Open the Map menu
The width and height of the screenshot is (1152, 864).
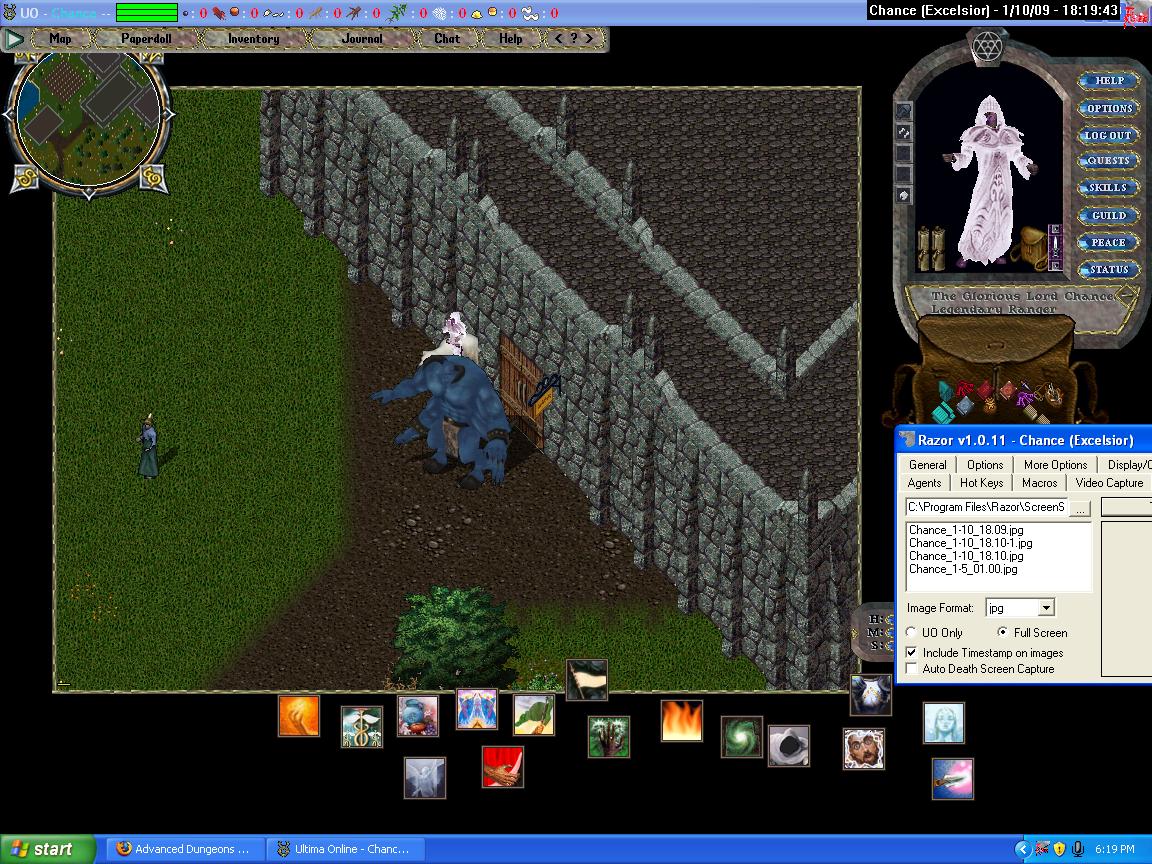click(60, 38)
